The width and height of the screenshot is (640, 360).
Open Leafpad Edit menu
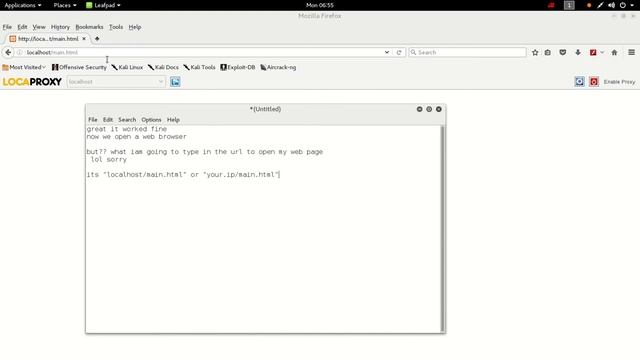(x=108, y=120)
